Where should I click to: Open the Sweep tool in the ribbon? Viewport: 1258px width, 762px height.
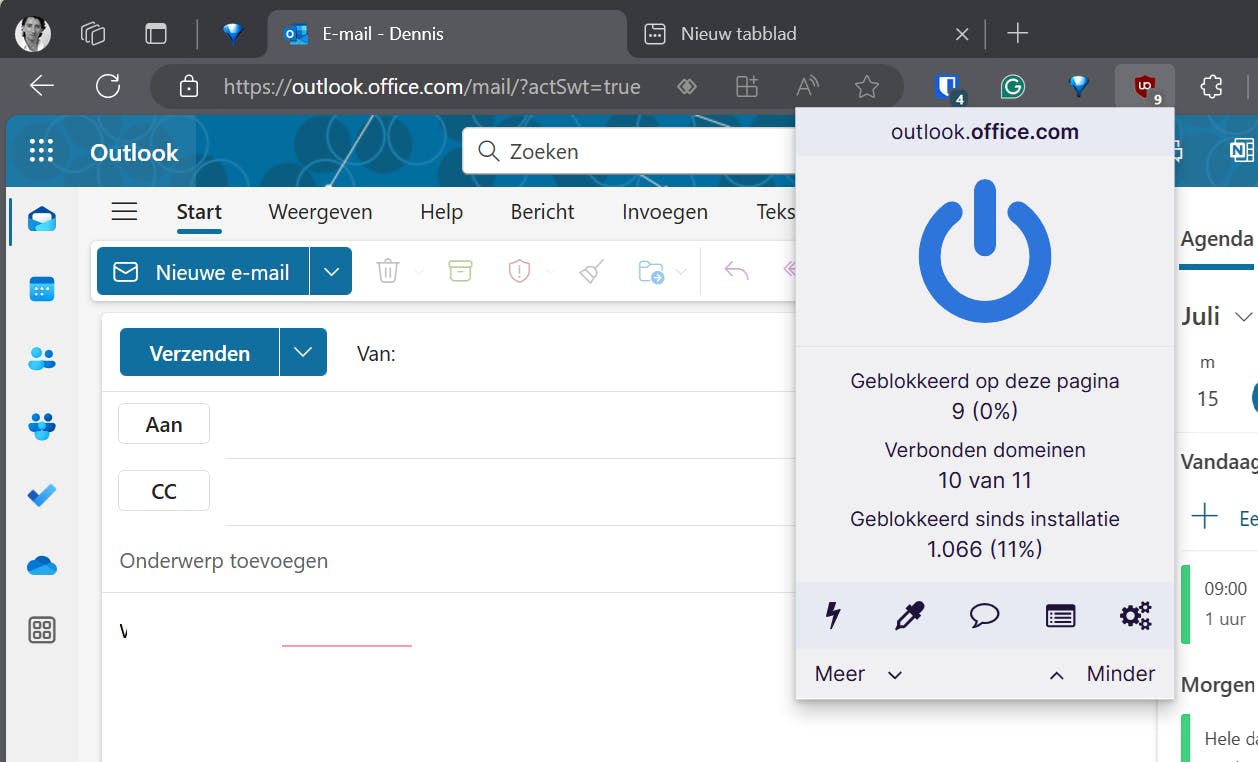click(590, 270)
